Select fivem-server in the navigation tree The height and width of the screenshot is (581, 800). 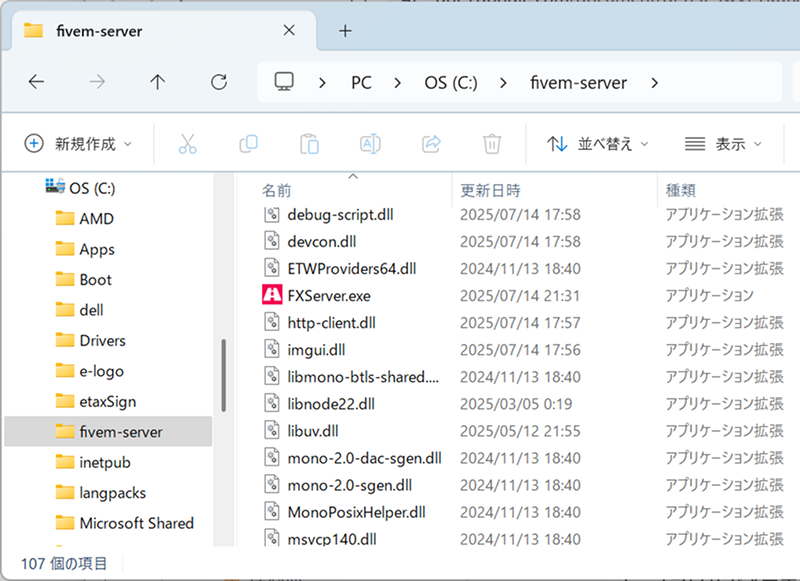(108, 432)
